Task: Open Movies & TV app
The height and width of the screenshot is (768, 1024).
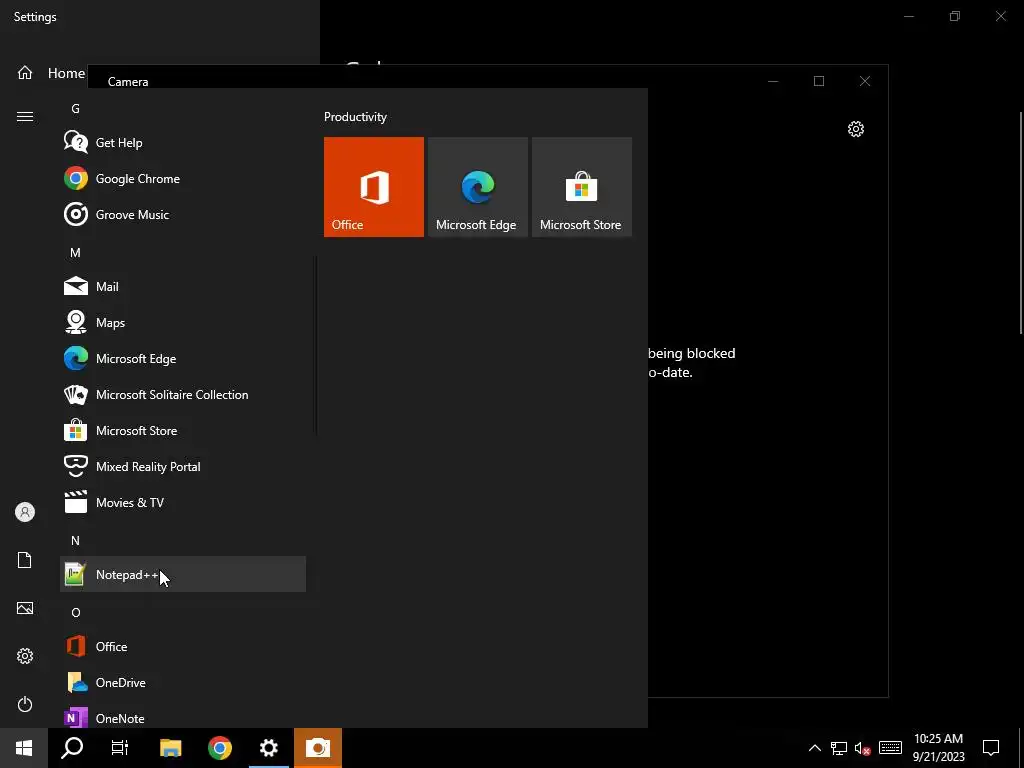Action: tap(183, 502)
